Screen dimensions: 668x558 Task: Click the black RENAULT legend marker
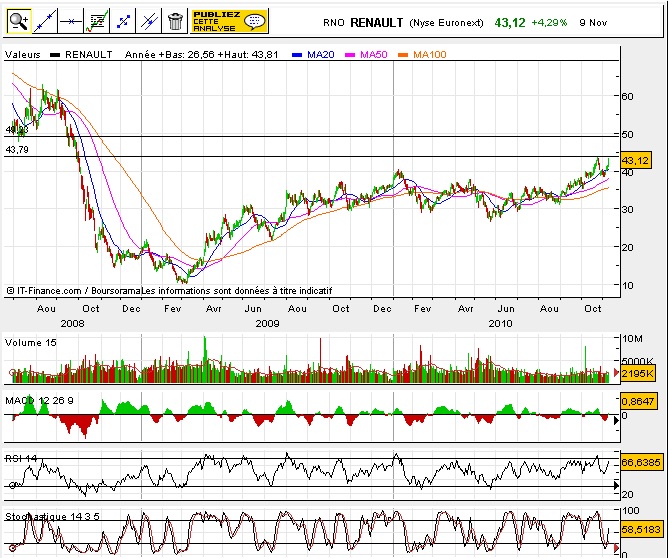[55, 55]
